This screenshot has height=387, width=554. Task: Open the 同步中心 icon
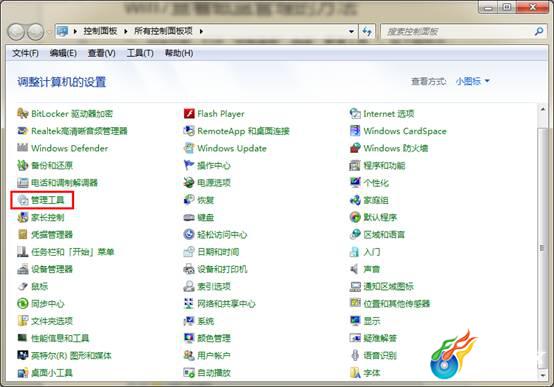(x=23, y=304)
